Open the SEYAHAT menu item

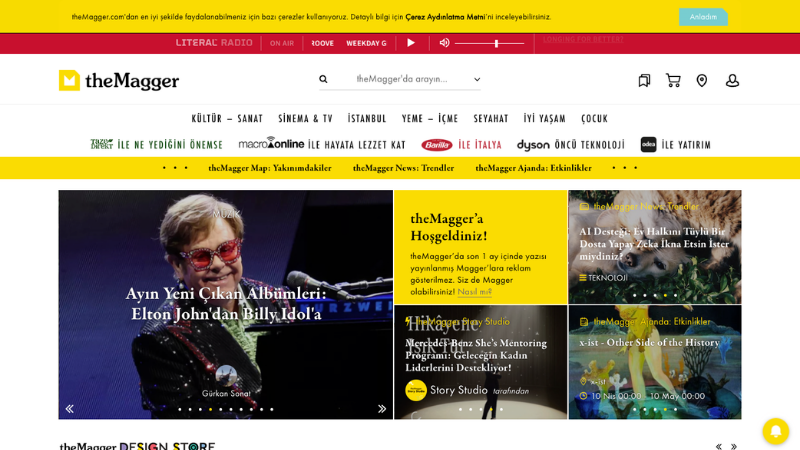(491, 118)
